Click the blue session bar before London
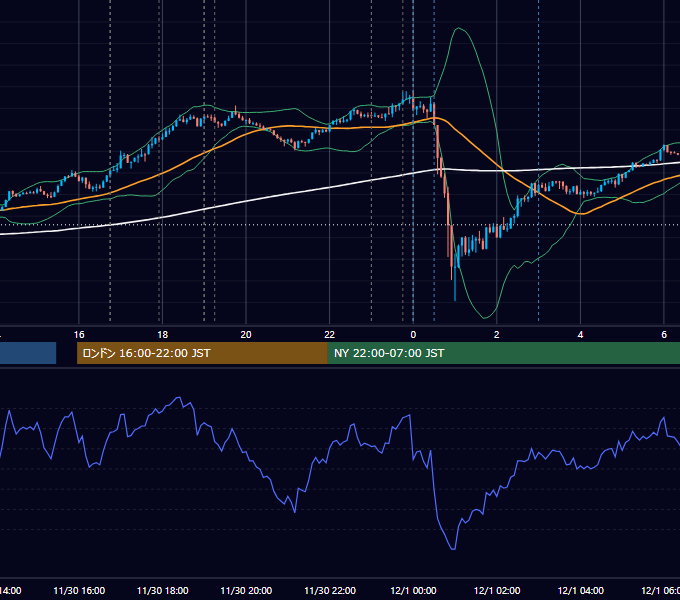Screen dimensions: 680x600 [x=28, y=353]
